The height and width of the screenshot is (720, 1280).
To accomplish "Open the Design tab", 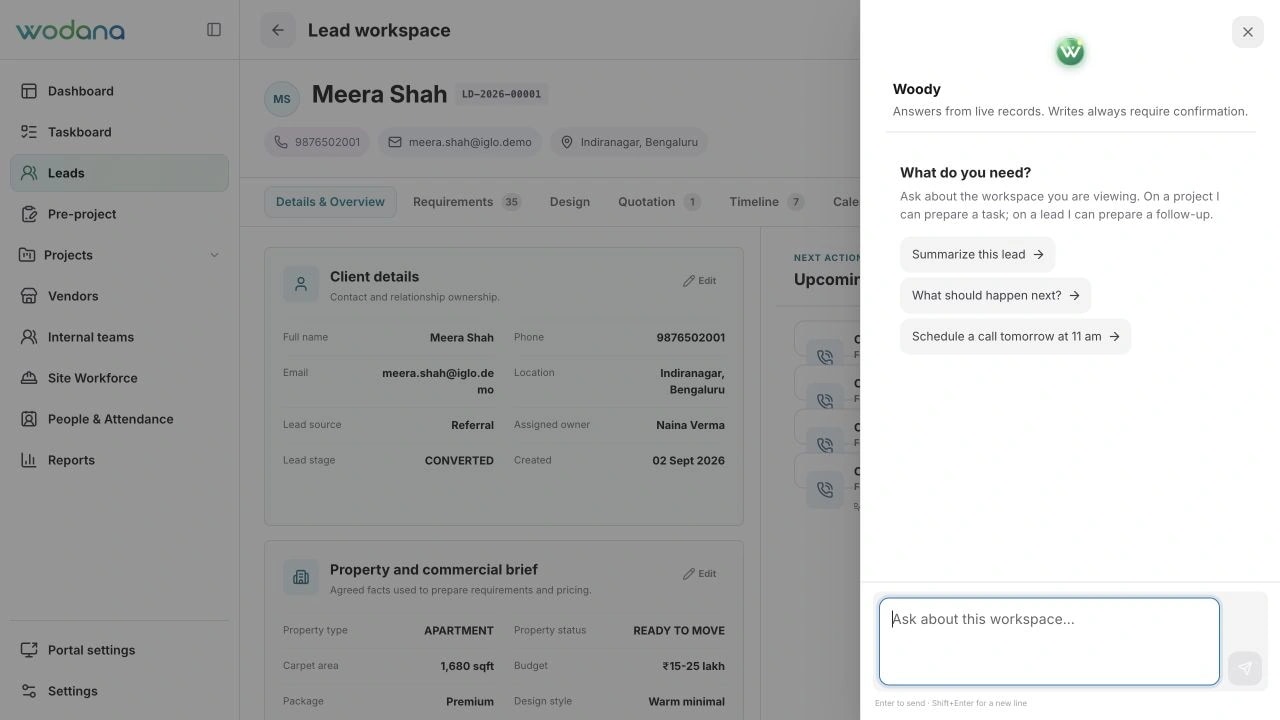I will (x=570, y=202).
